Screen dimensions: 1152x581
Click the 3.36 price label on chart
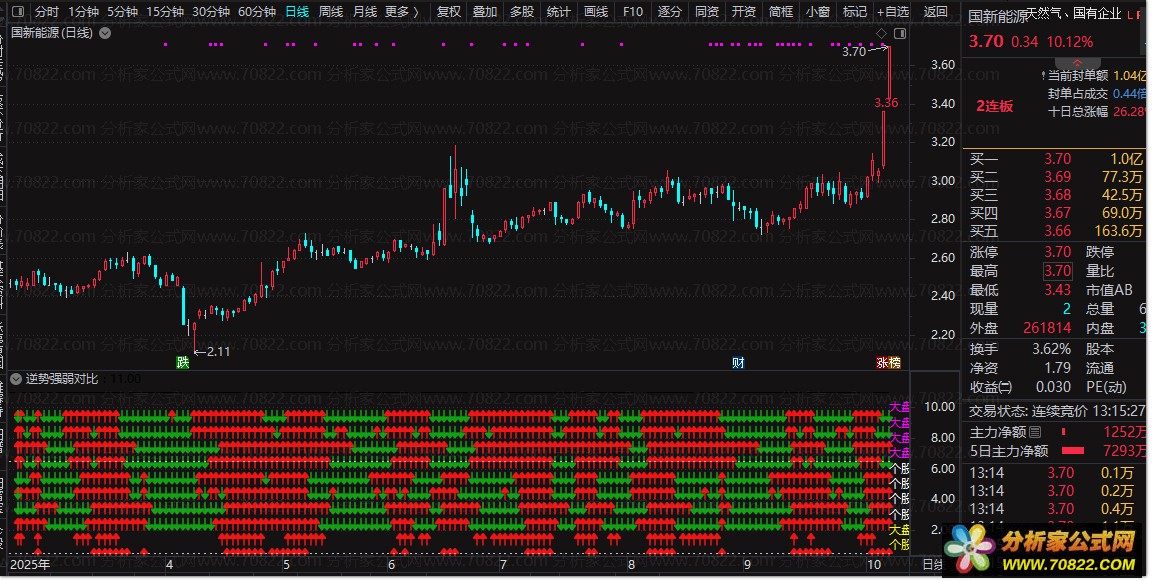click(x=886, y=103)
